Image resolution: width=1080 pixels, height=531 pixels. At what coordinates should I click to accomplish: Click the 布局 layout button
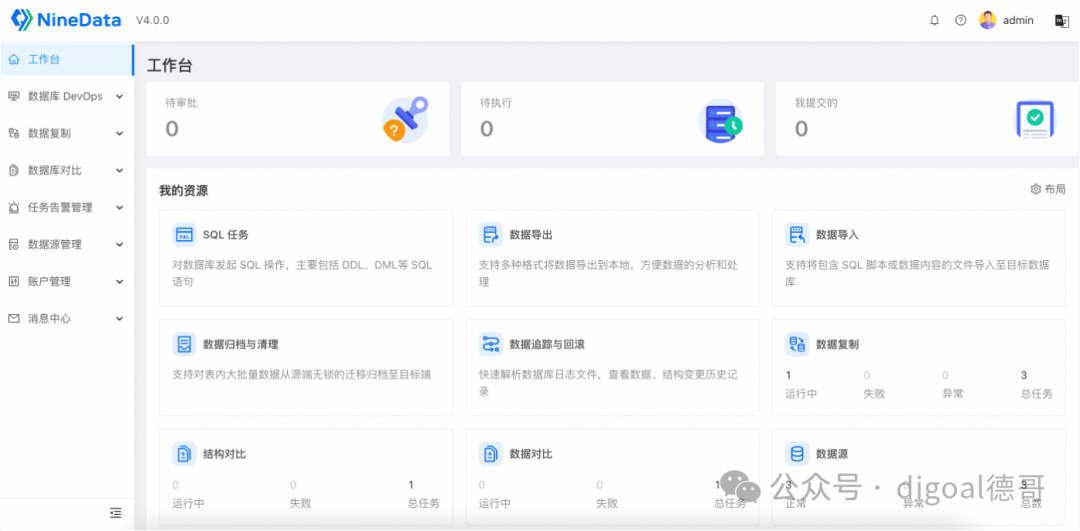(x=1048, y=189)
